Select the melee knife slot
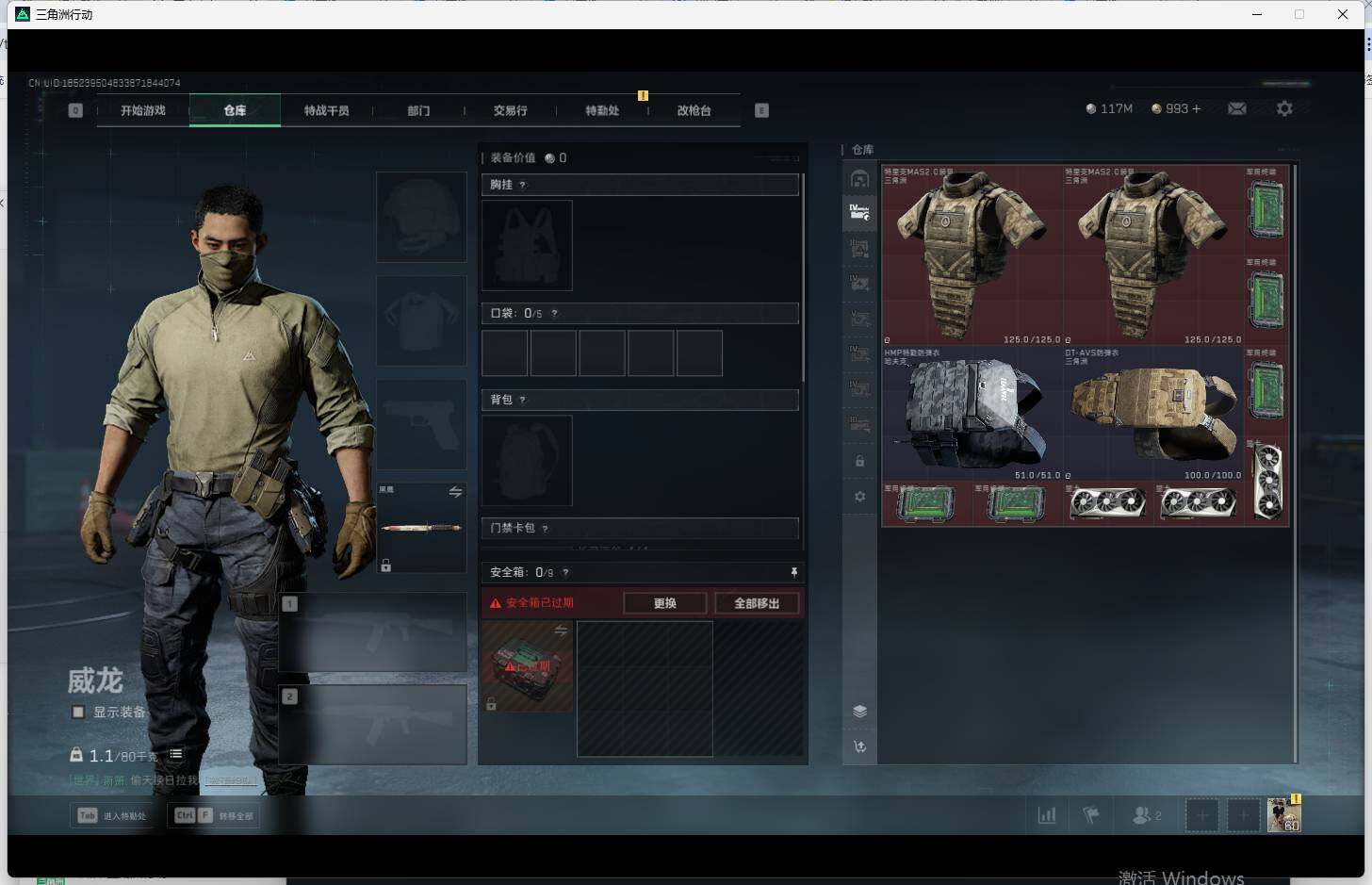 (x=421, y=528)
